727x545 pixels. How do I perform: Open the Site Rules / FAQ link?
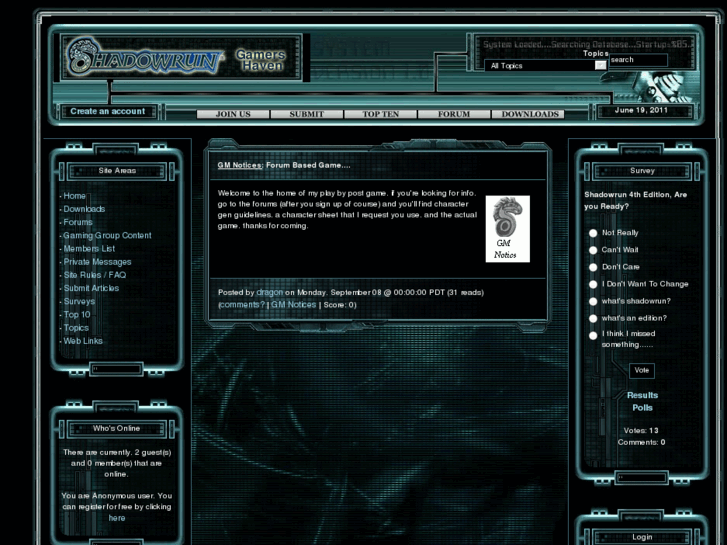click(x=95, y=275)
